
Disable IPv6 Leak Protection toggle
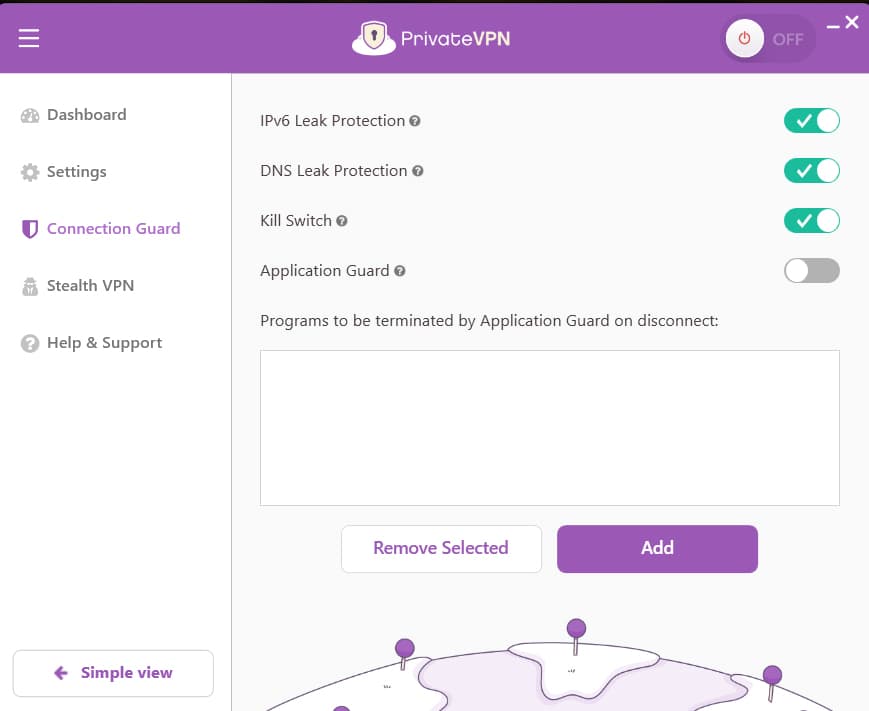pyautogui.click(x=811, y=121)
